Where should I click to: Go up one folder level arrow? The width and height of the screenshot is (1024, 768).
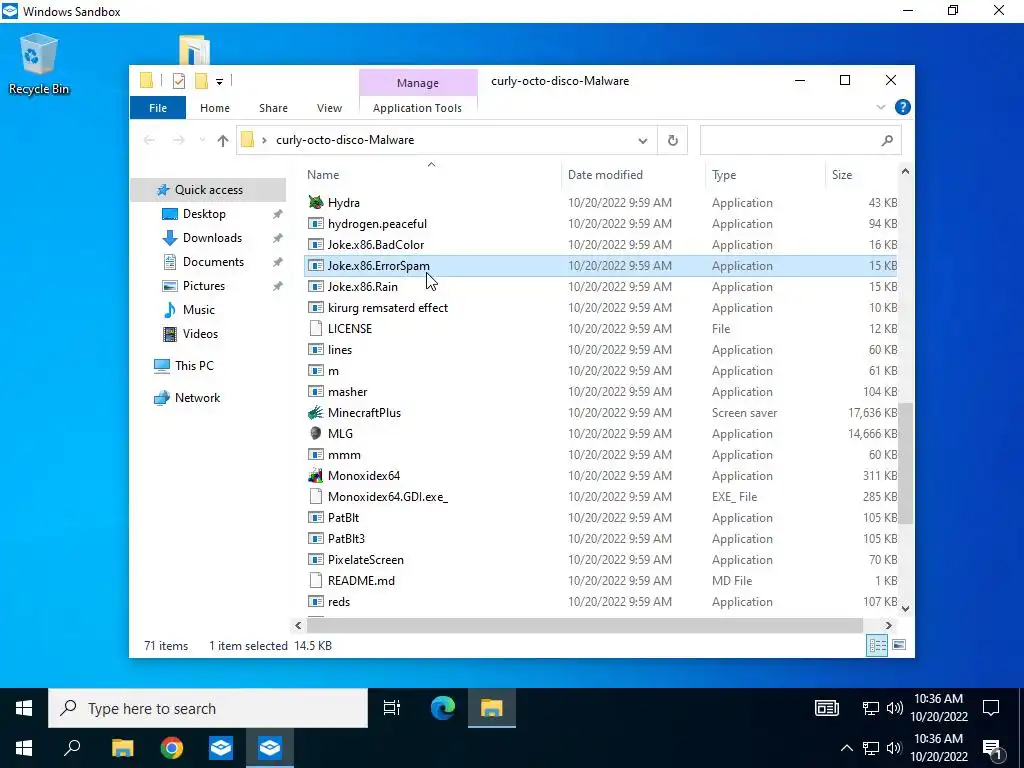point(223,140)
